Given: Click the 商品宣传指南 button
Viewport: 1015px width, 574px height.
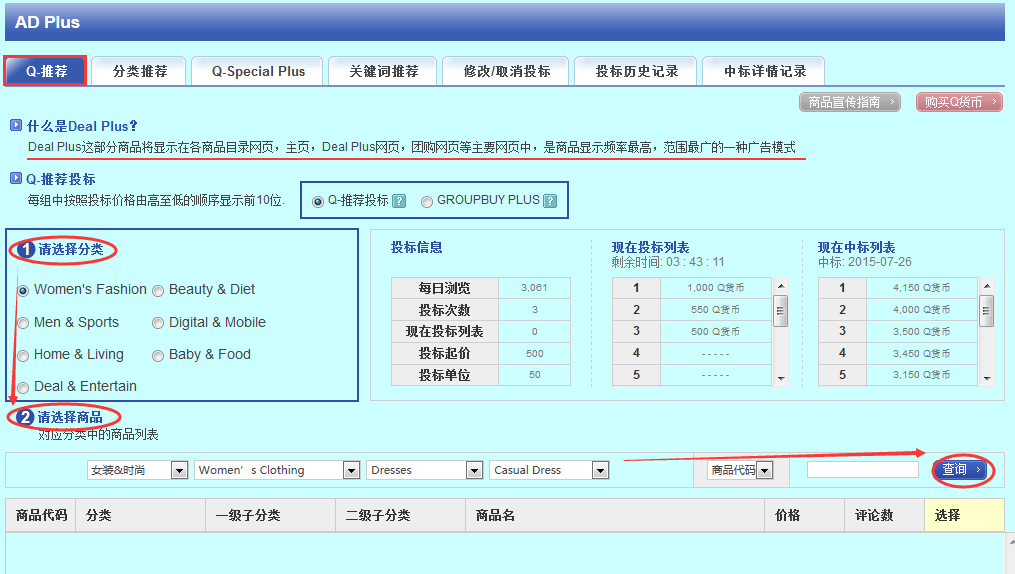Looking at the screenshot, I should [850, 102].
